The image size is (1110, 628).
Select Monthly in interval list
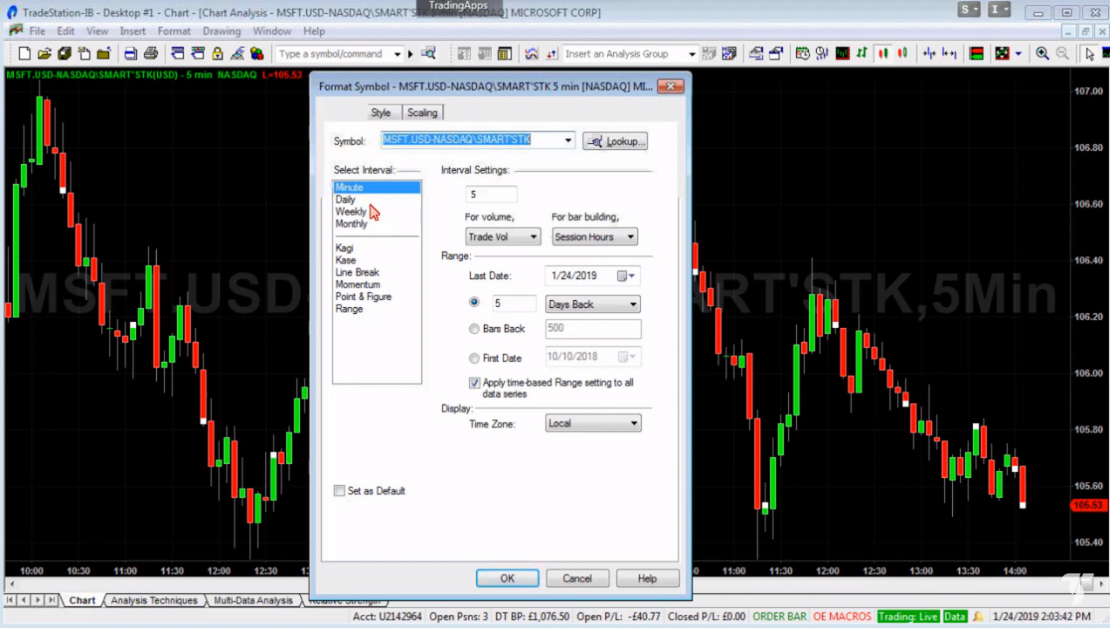click(377, 224)
